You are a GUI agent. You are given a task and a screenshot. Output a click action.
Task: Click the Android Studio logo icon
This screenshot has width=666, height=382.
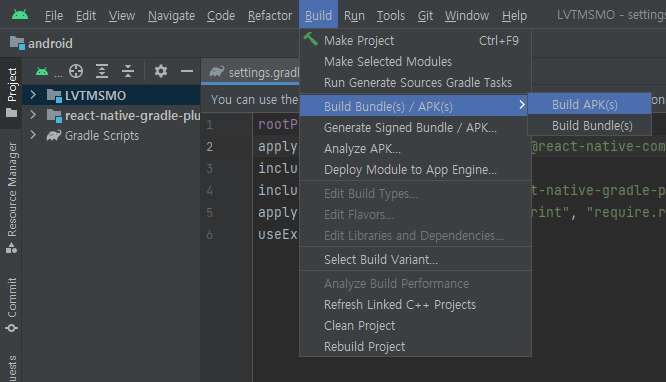click(x=20, y=15)
